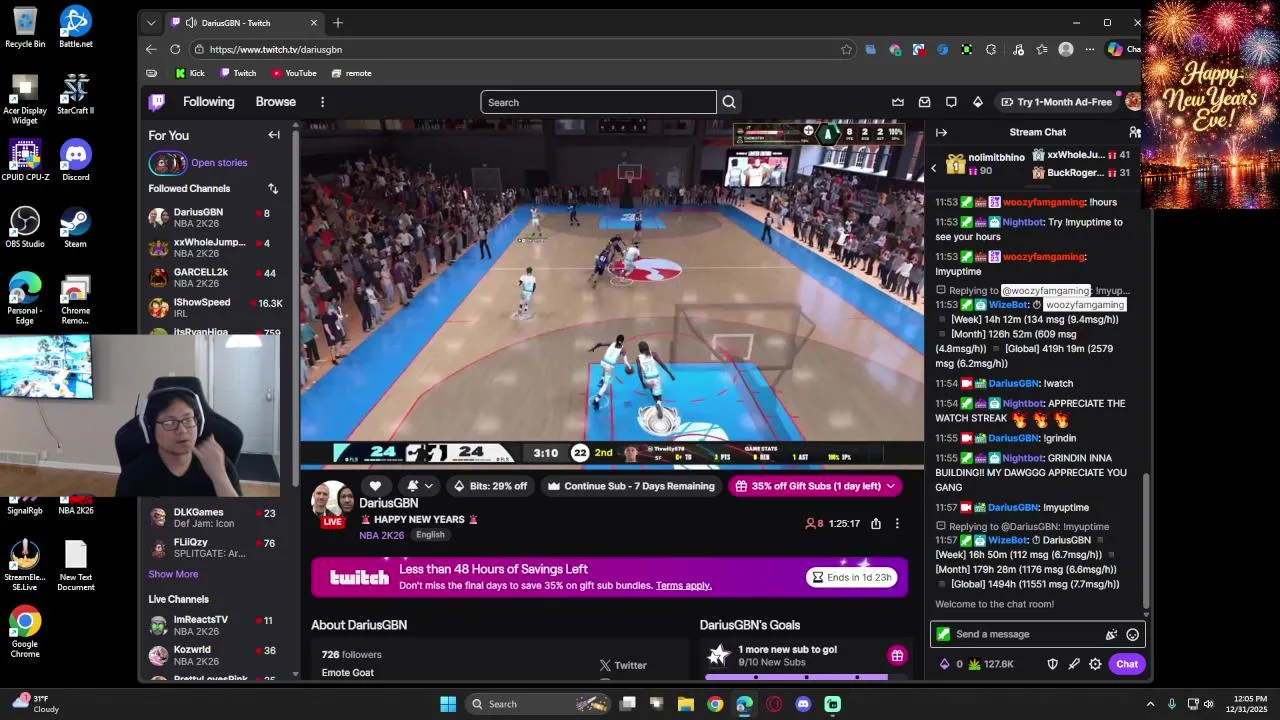Screen dimensions: 1280x720
Task: Open moderator shield icon in chat
Action: [x=1052, y=664]
